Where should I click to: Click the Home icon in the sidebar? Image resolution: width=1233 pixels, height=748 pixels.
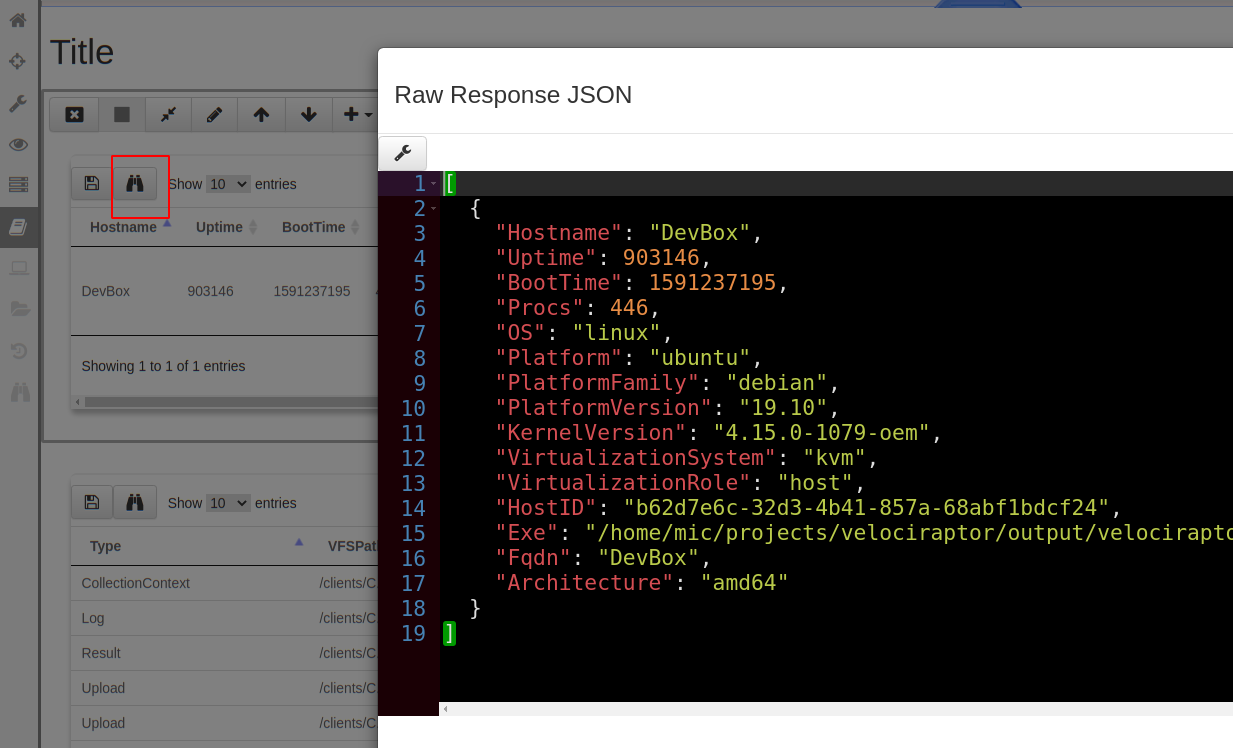(x=18, y=20)
